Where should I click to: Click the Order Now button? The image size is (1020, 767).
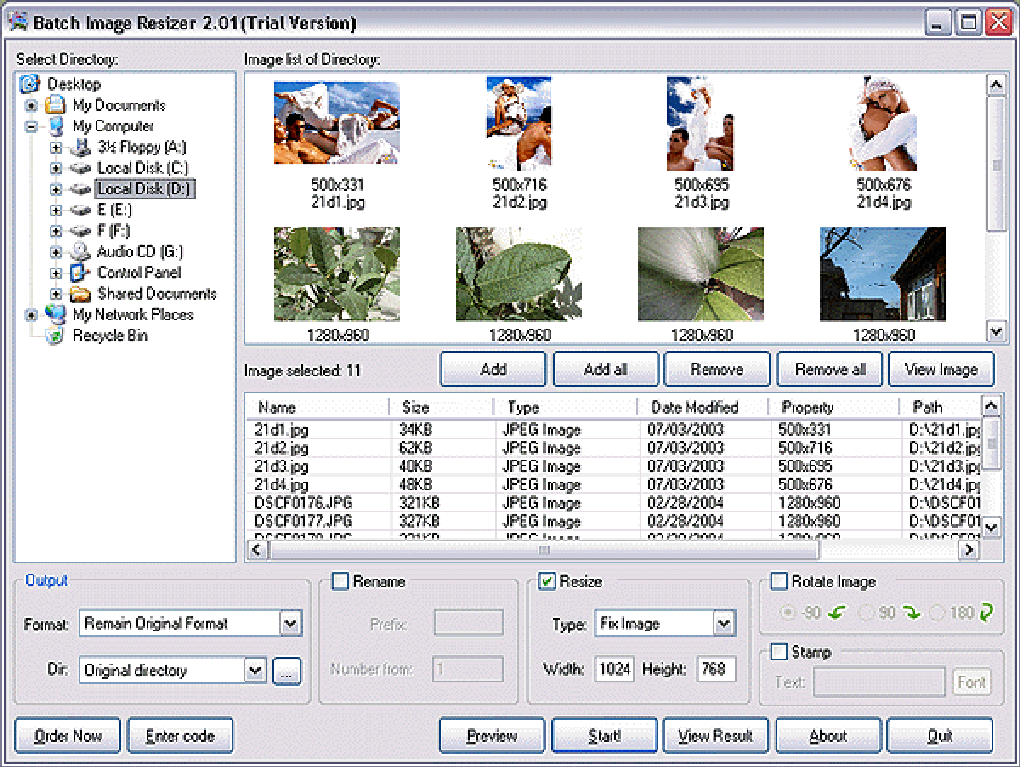(x=68, y=735)
